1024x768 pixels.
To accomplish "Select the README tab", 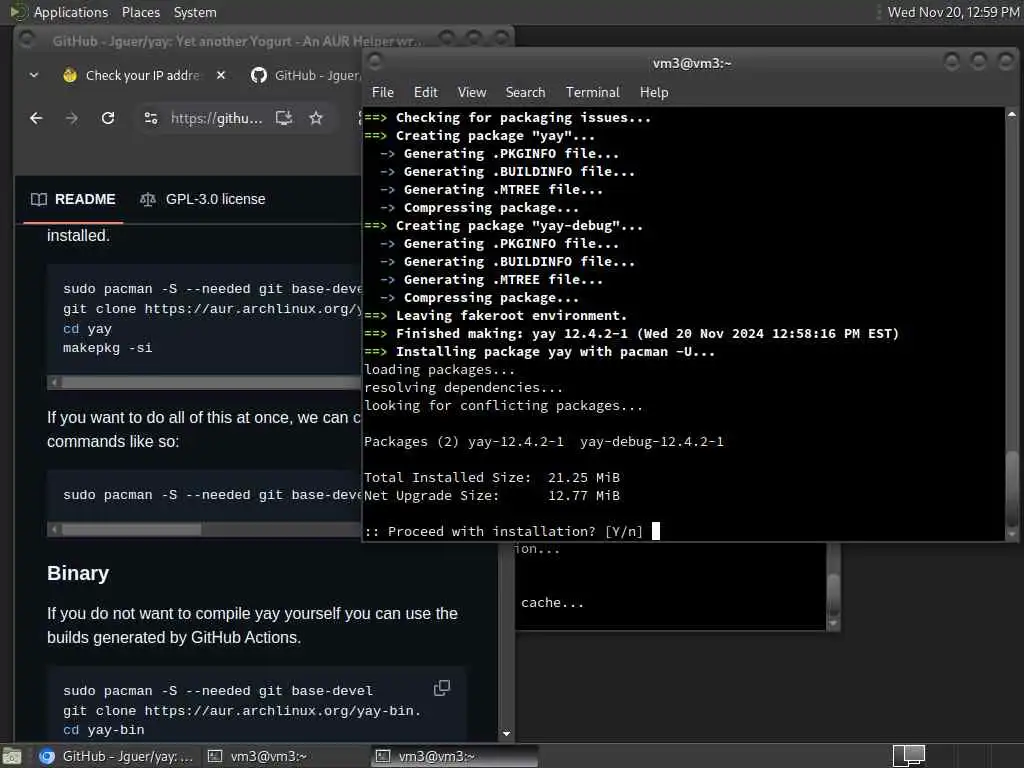I will [73, 199].
